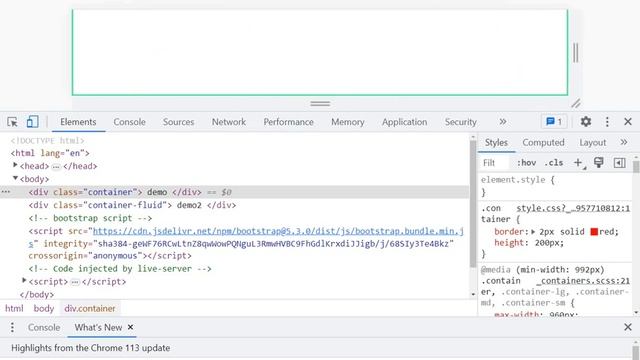640x360 pixels.
Task: Toggle the computed styles sidebar icon
Action: pyautogui.click(x=619, y=163)
